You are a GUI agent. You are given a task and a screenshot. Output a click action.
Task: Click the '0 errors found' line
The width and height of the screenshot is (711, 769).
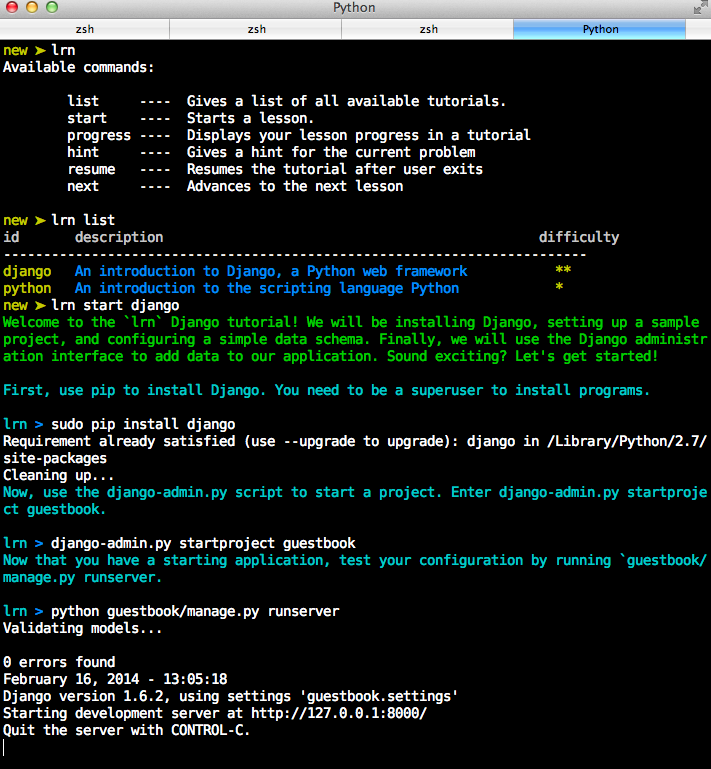[59, 663]
